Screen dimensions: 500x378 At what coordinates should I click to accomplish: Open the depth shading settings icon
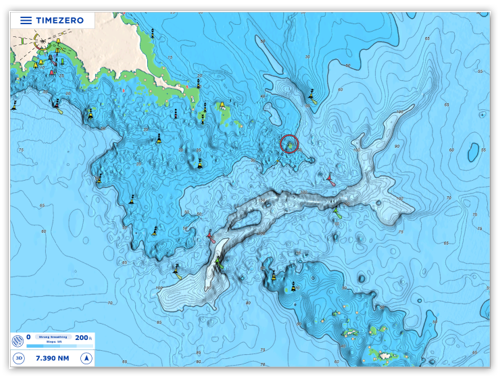pyautogui.click(x=18, y=340)
